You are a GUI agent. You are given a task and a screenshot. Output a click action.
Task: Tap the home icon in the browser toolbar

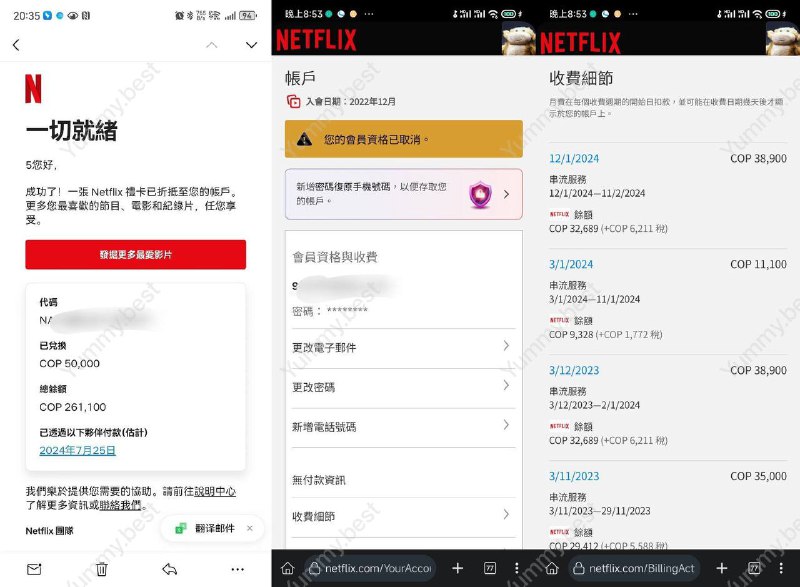tap(286, 568)
